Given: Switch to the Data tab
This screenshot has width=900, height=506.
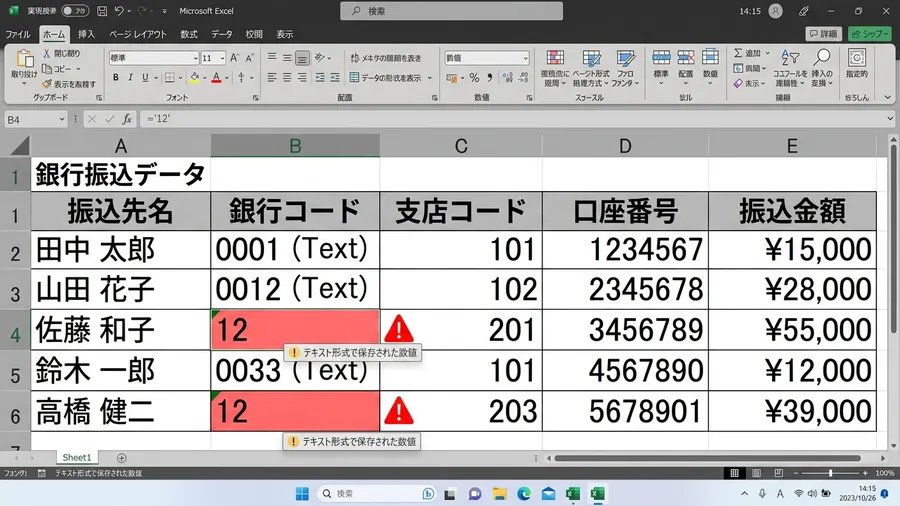Looking at the screenshot, I should (x=222, y=34).
